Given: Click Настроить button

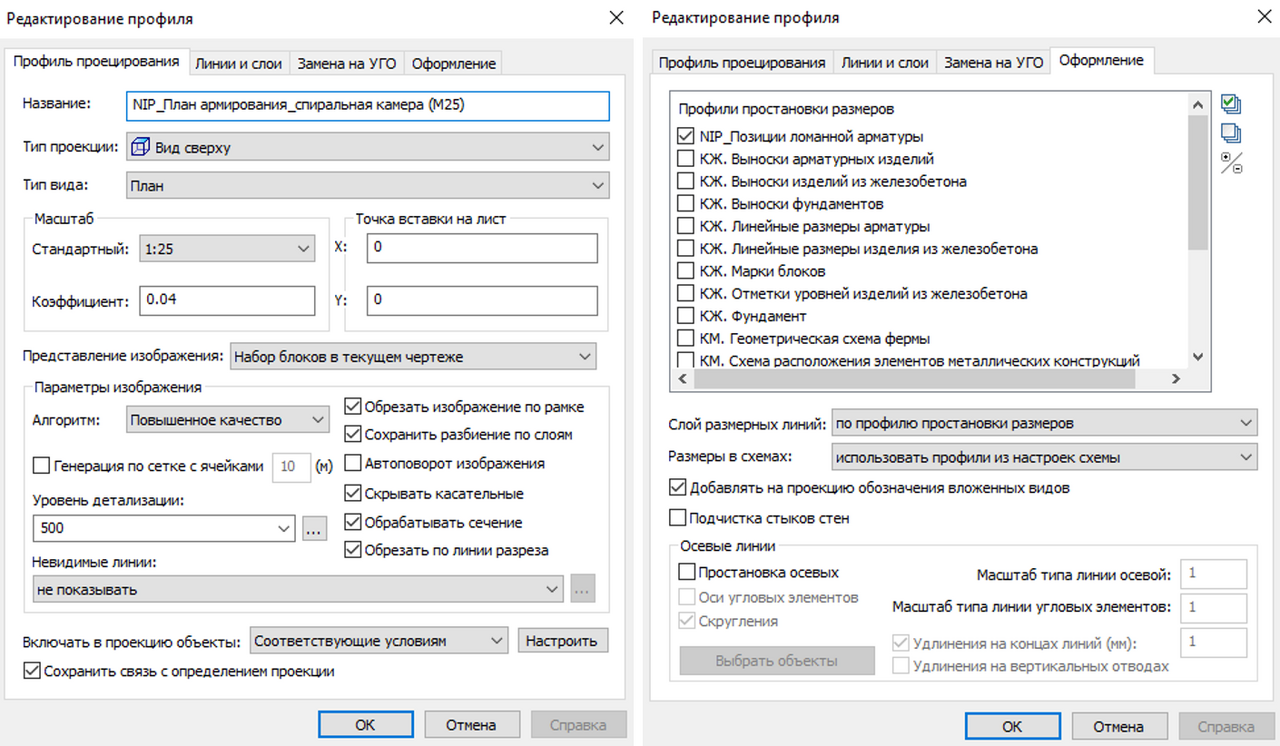Looking at the screenshot, I should [x=562, y=641].
